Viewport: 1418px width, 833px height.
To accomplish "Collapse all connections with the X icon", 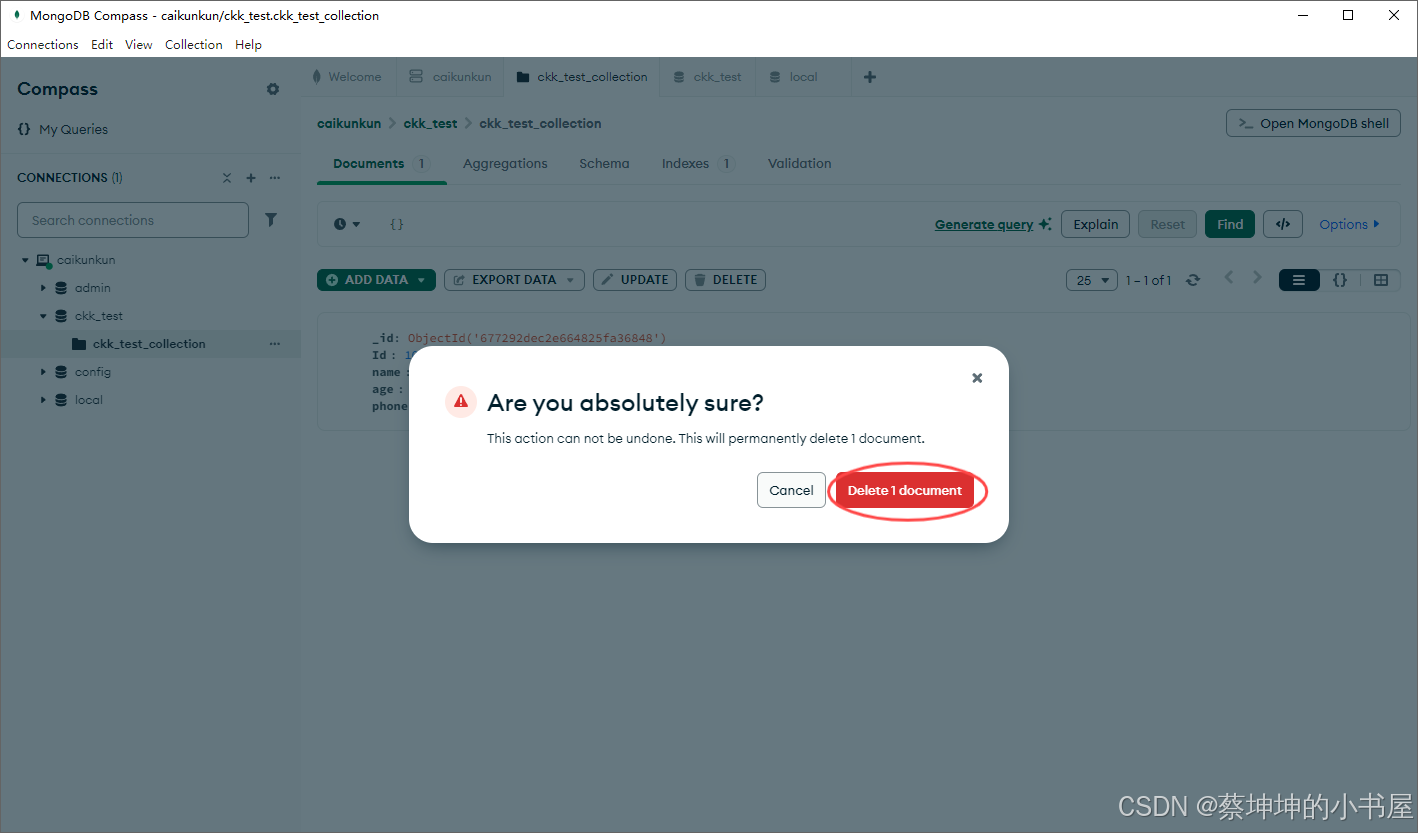I will tap(227, 177).
